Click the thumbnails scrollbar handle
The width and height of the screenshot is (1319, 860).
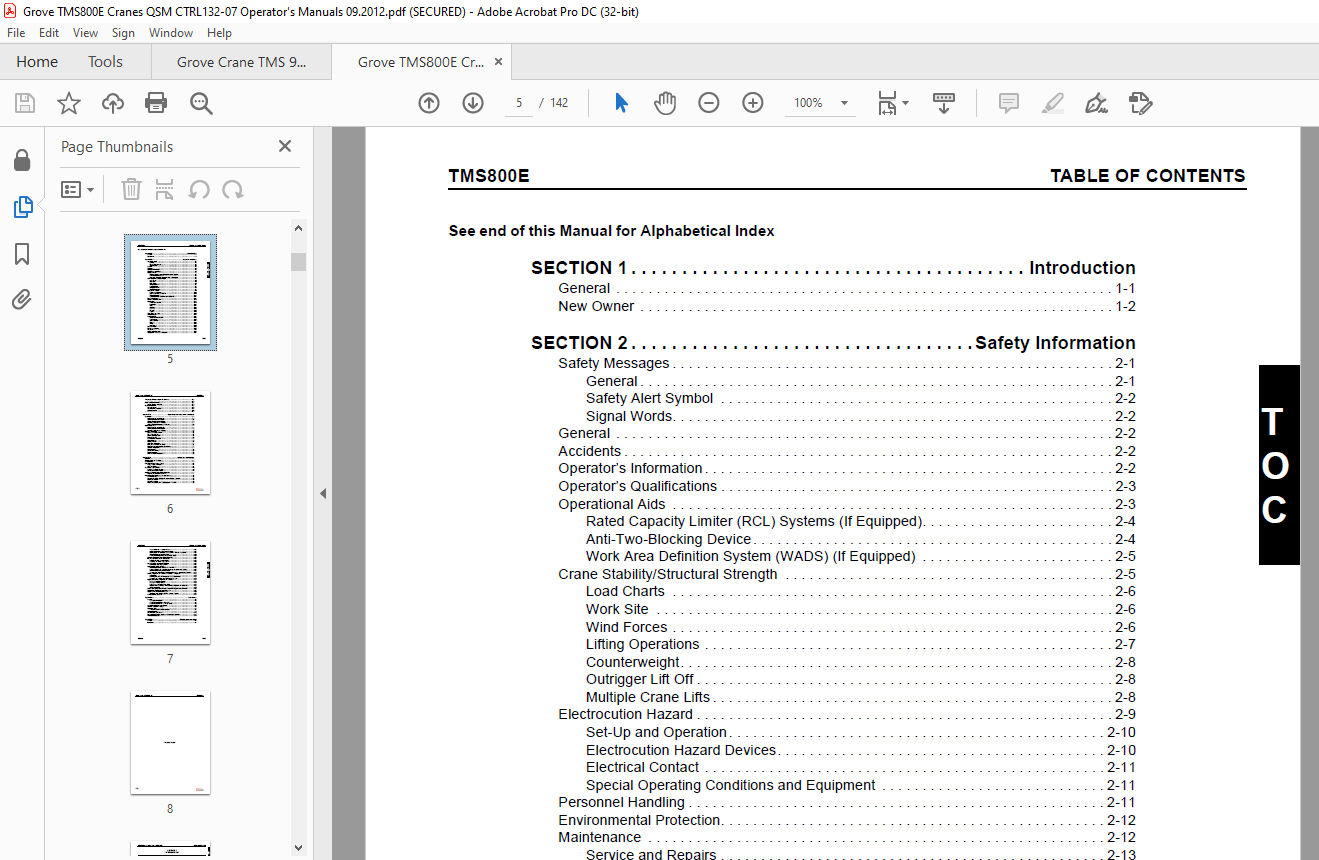(298, 262)
